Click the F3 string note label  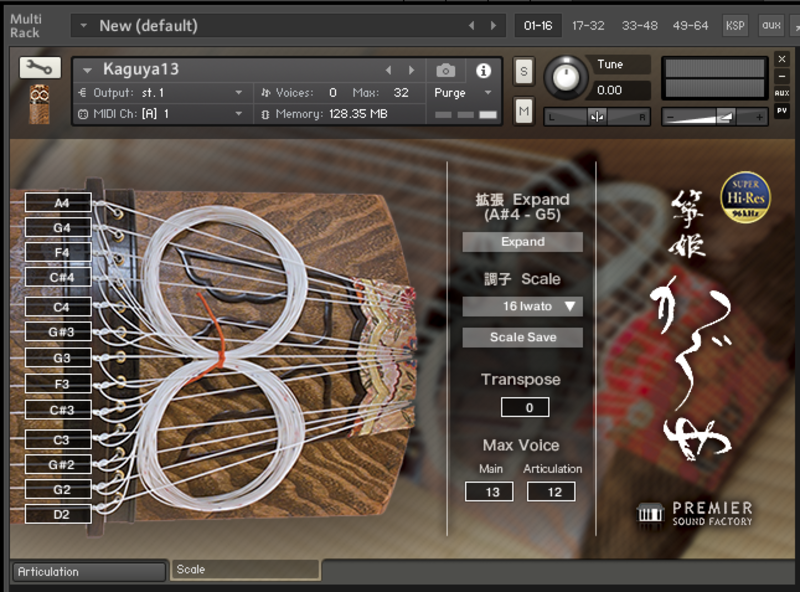[x=58, y=384]
